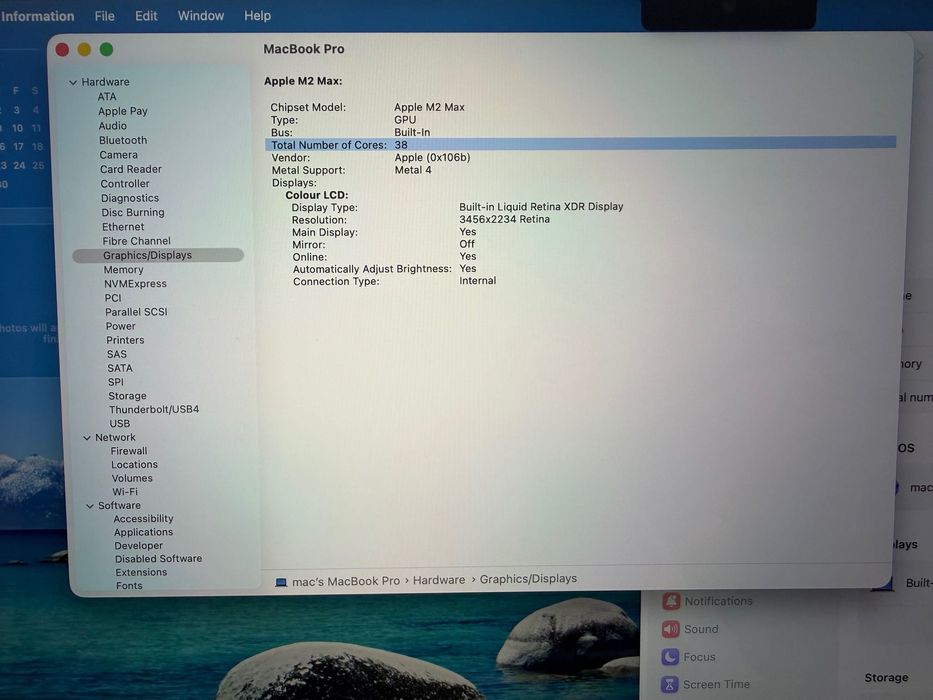
Task: Click the laptop icon in path bar
Action: click(281, 582)
